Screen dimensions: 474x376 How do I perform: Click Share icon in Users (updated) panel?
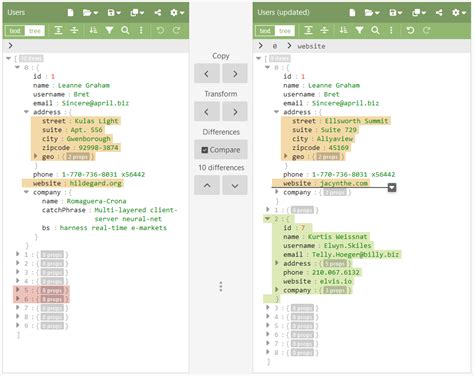click(439, 13)
